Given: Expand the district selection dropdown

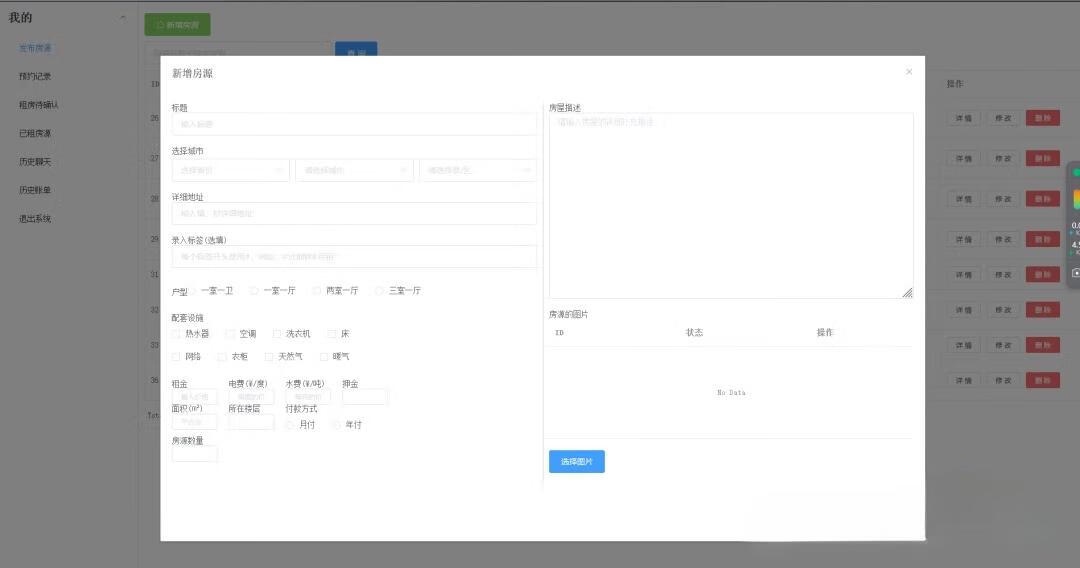Looking at the screenshot, I should click(477, 170).
